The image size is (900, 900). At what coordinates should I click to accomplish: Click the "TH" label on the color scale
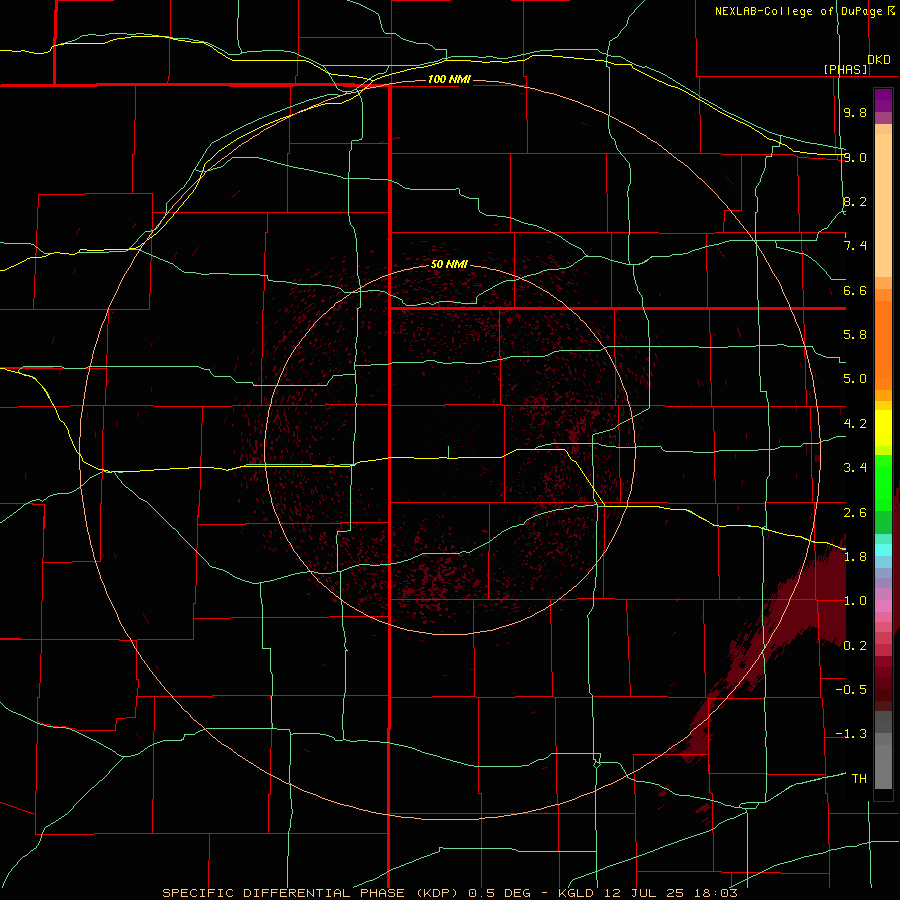[859, 779]
